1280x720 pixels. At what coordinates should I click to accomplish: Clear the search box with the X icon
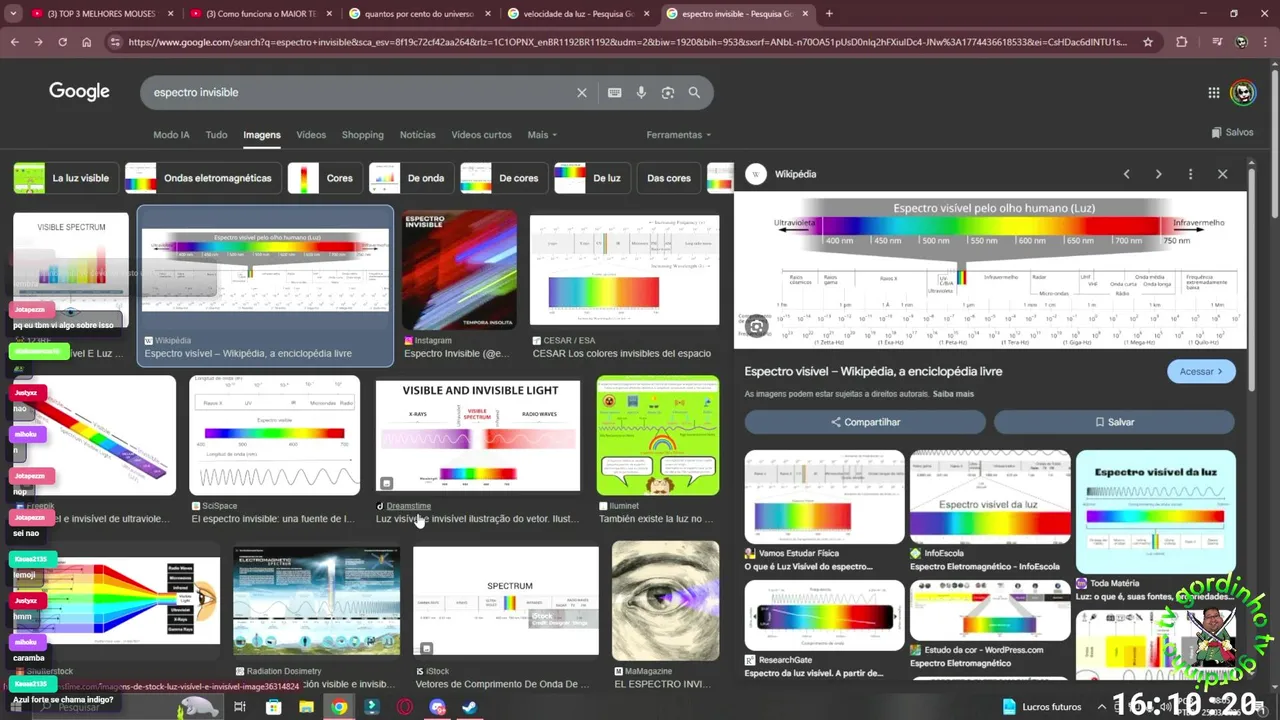pos(582,92)
